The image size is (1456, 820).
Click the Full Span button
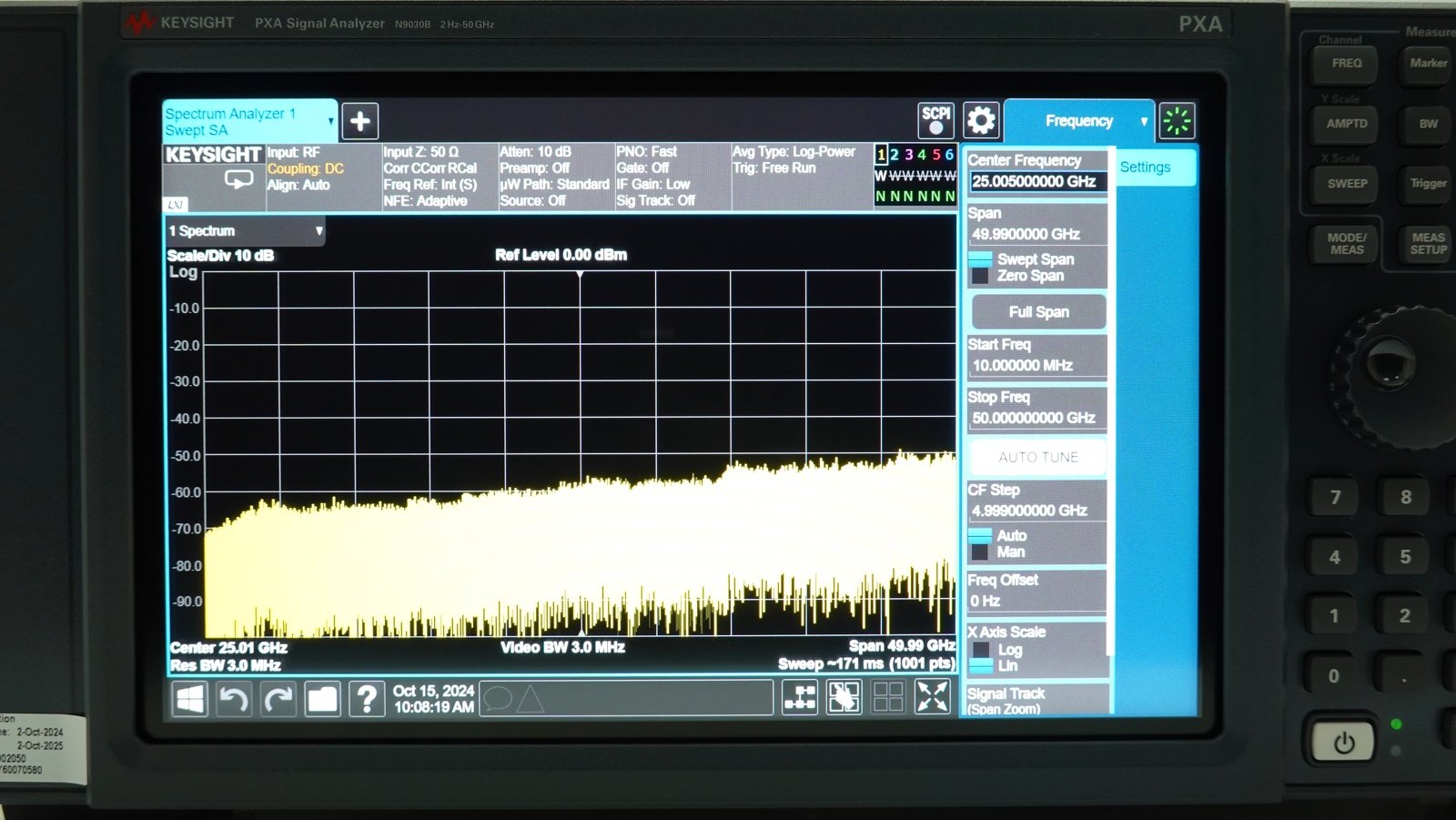tap(1038, 312)
